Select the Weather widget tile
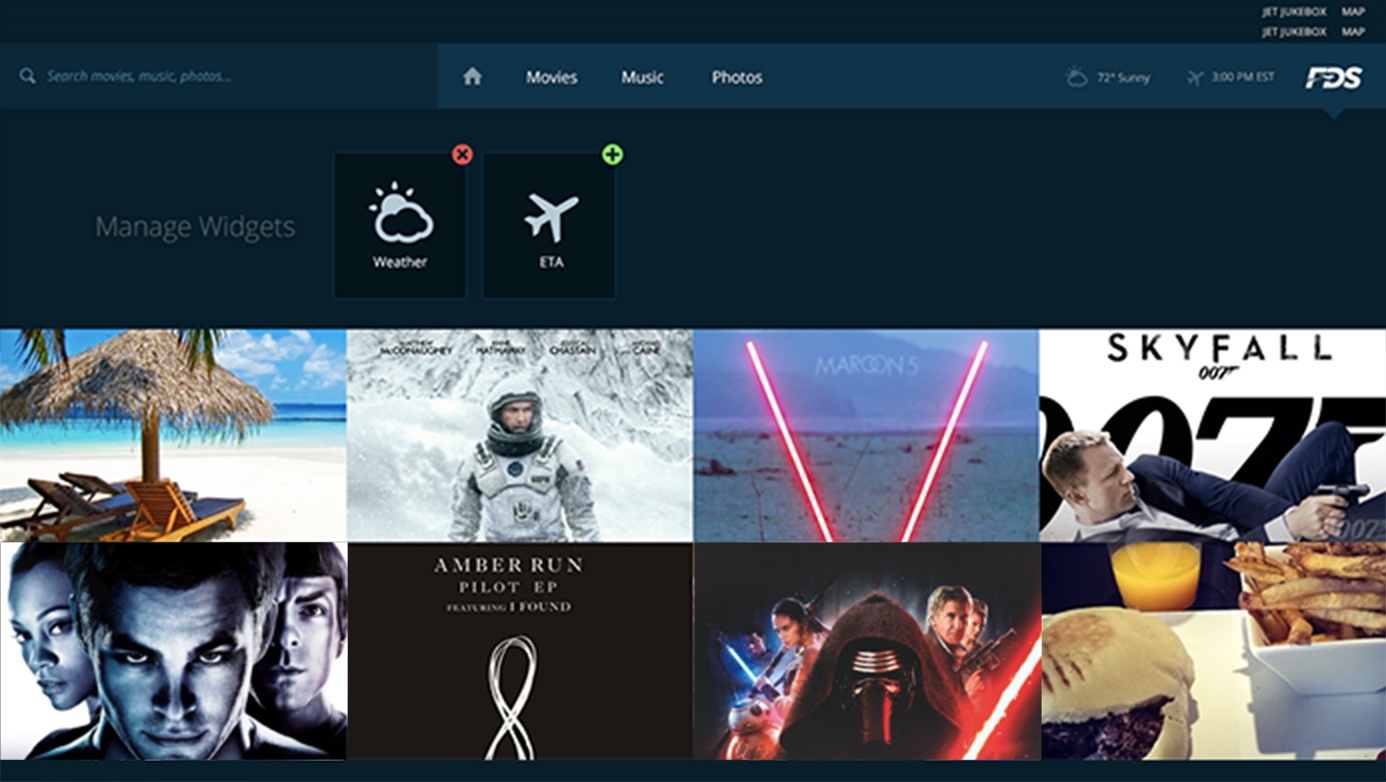 point(400,225)
